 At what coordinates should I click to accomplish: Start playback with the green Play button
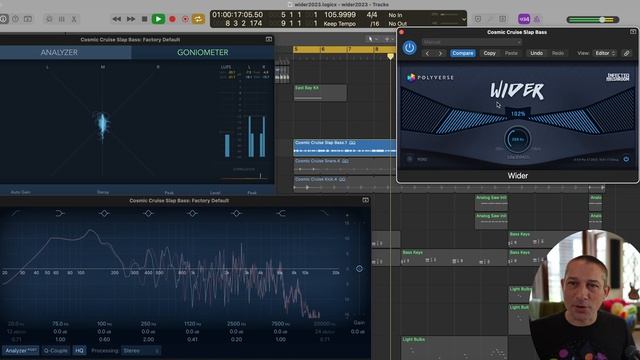pos(158,19)
